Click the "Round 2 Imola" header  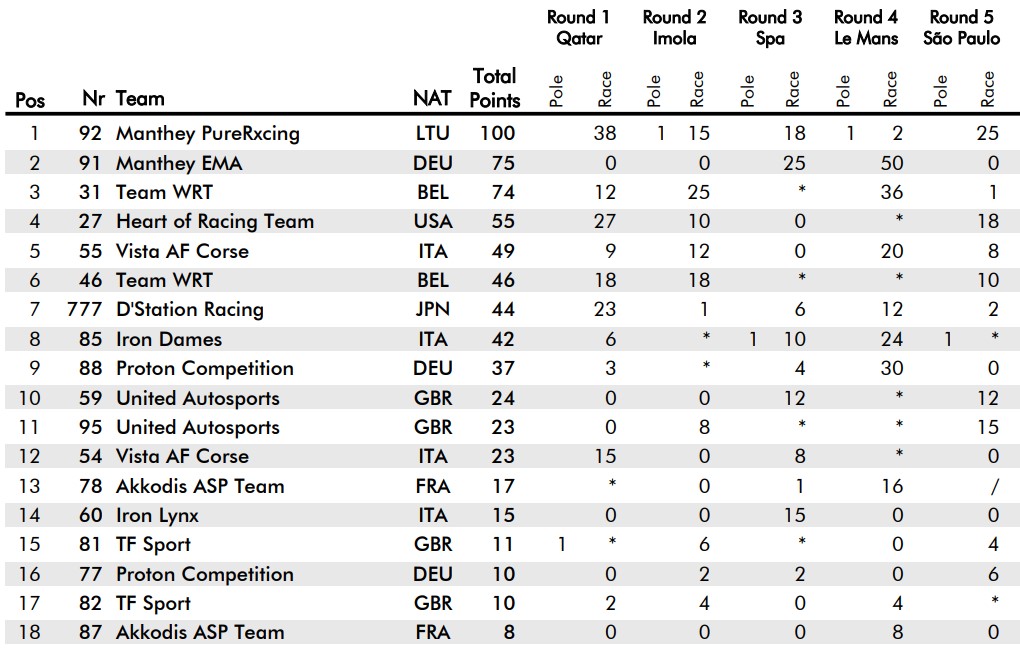point(674,28)
